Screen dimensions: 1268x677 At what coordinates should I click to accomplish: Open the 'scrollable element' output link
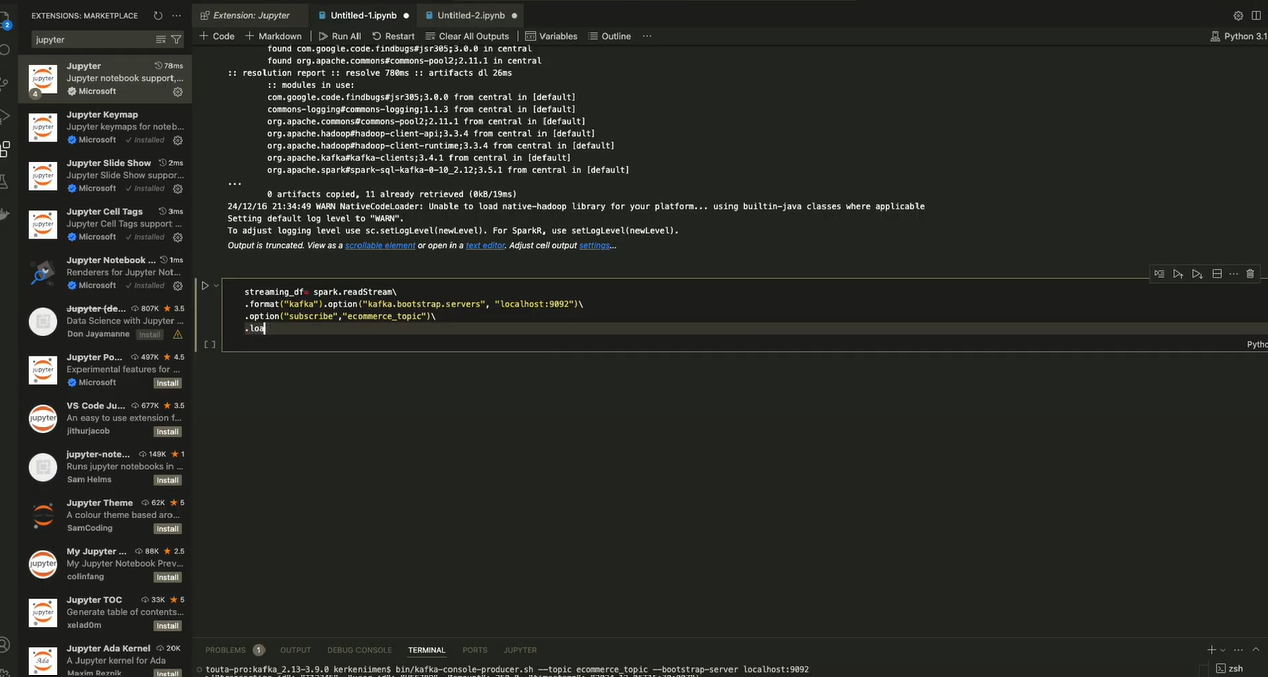point(380,245)
